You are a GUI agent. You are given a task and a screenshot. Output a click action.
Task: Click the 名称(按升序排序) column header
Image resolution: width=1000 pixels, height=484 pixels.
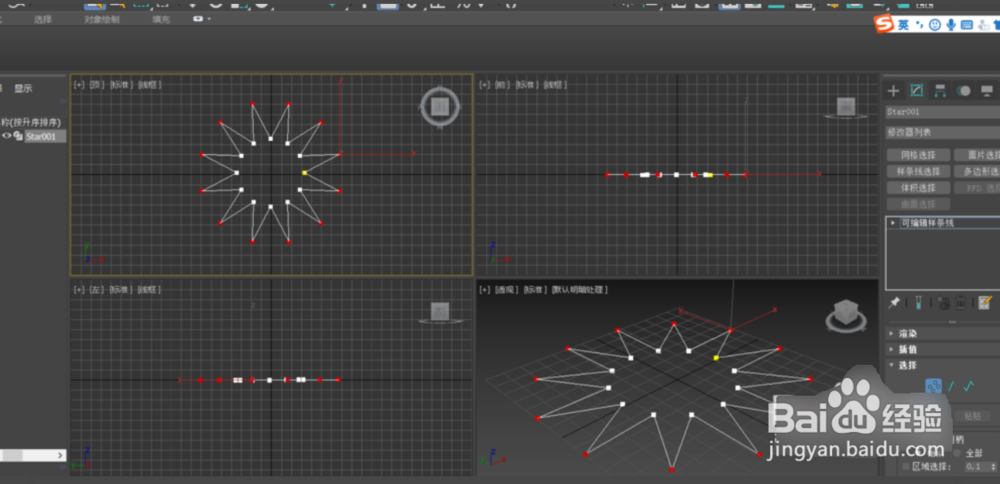click(x=31, y=122)
